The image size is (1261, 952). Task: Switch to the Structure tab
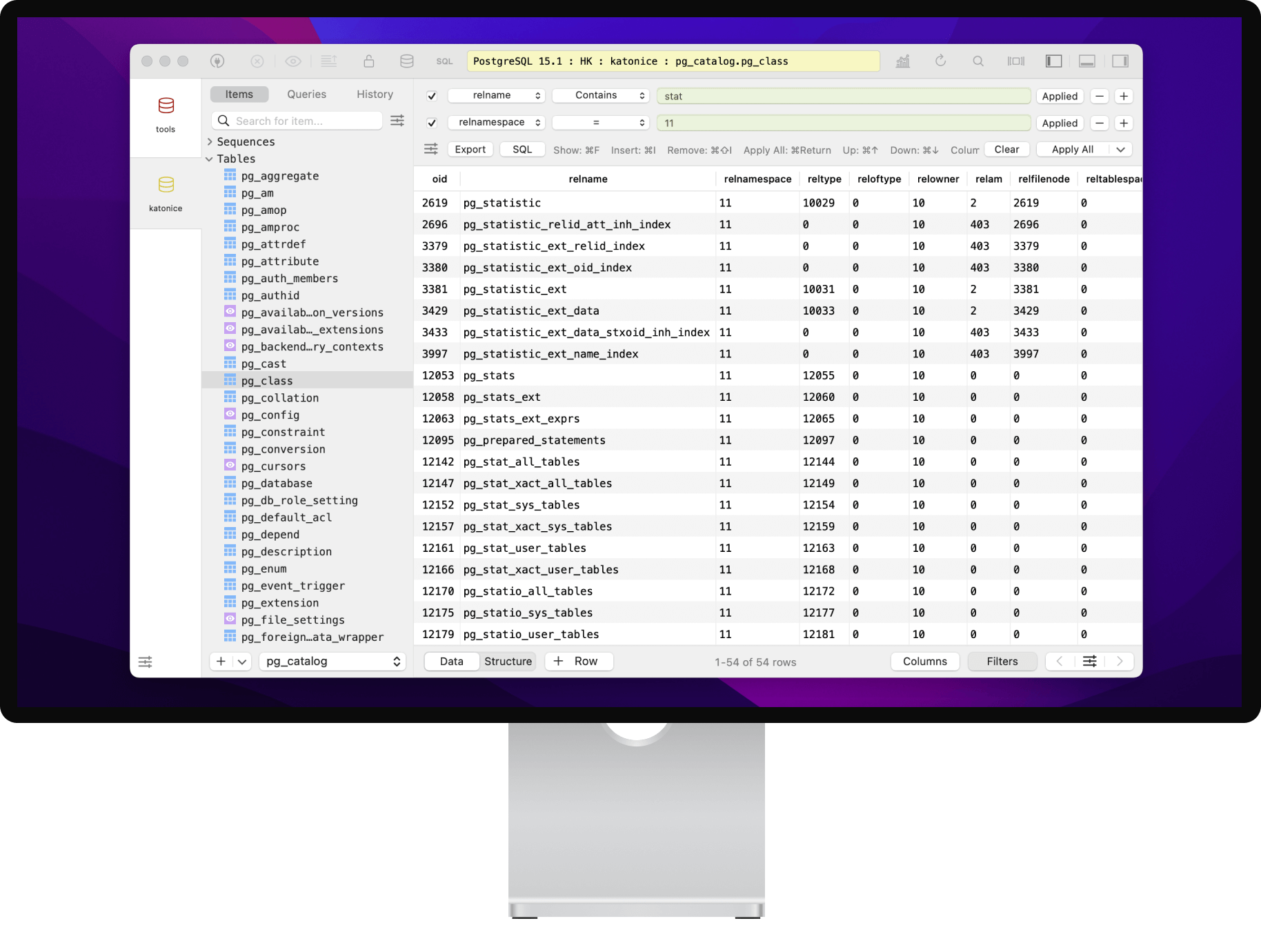[508, 661]
